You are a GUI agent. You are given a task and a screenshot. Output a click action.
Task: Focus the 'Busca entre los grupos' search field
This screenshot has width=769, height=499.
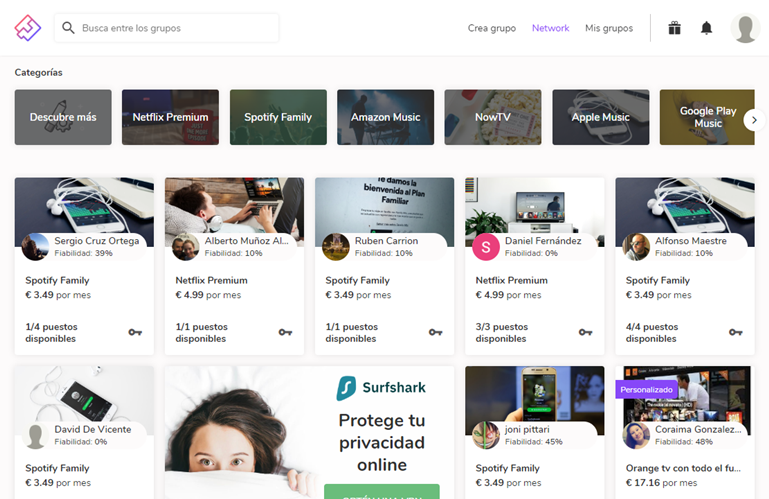coord(167,28)
